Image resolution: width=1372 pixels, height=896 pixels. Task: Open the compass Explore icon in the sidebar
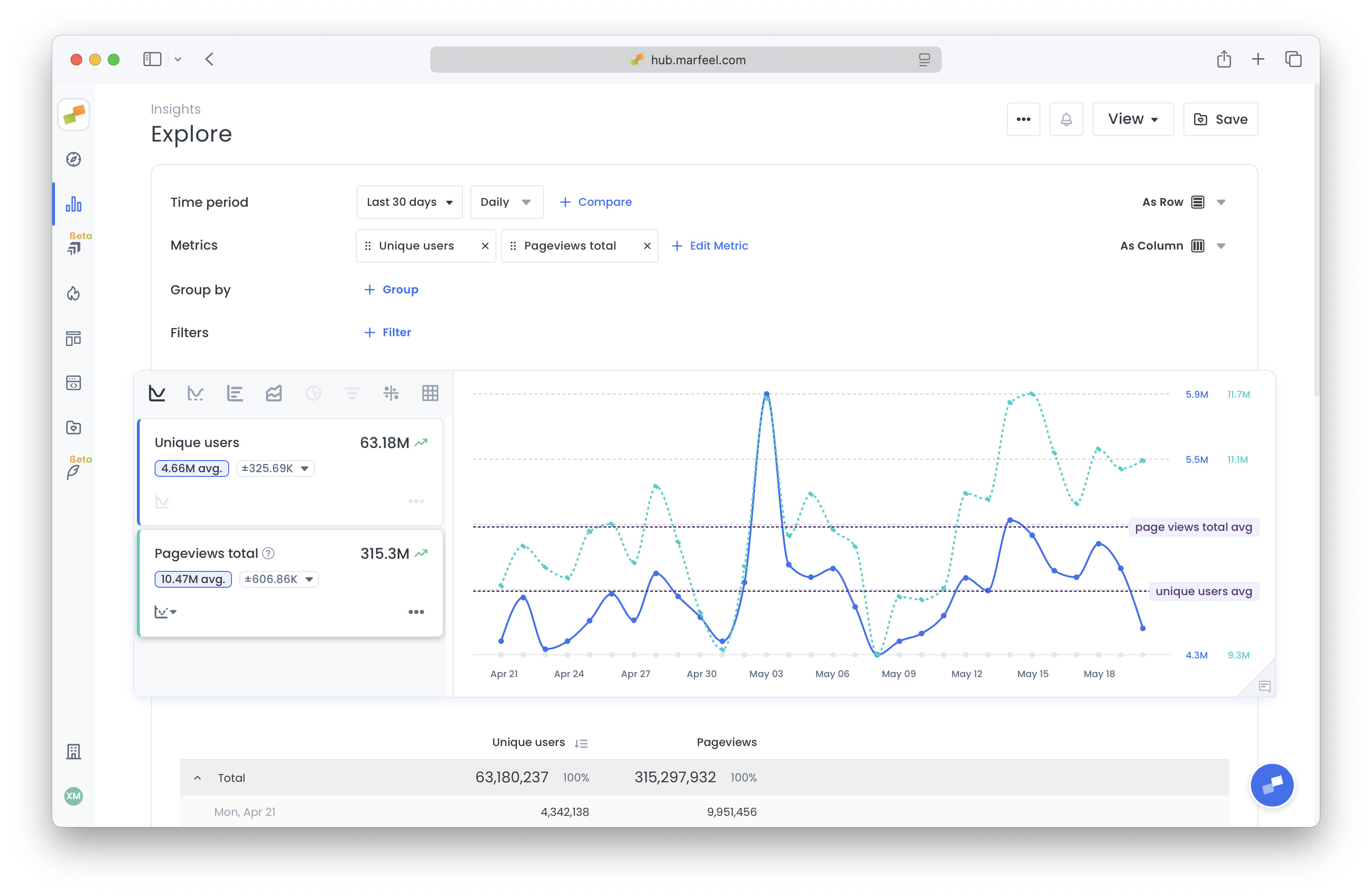click(x=73, y=160)
